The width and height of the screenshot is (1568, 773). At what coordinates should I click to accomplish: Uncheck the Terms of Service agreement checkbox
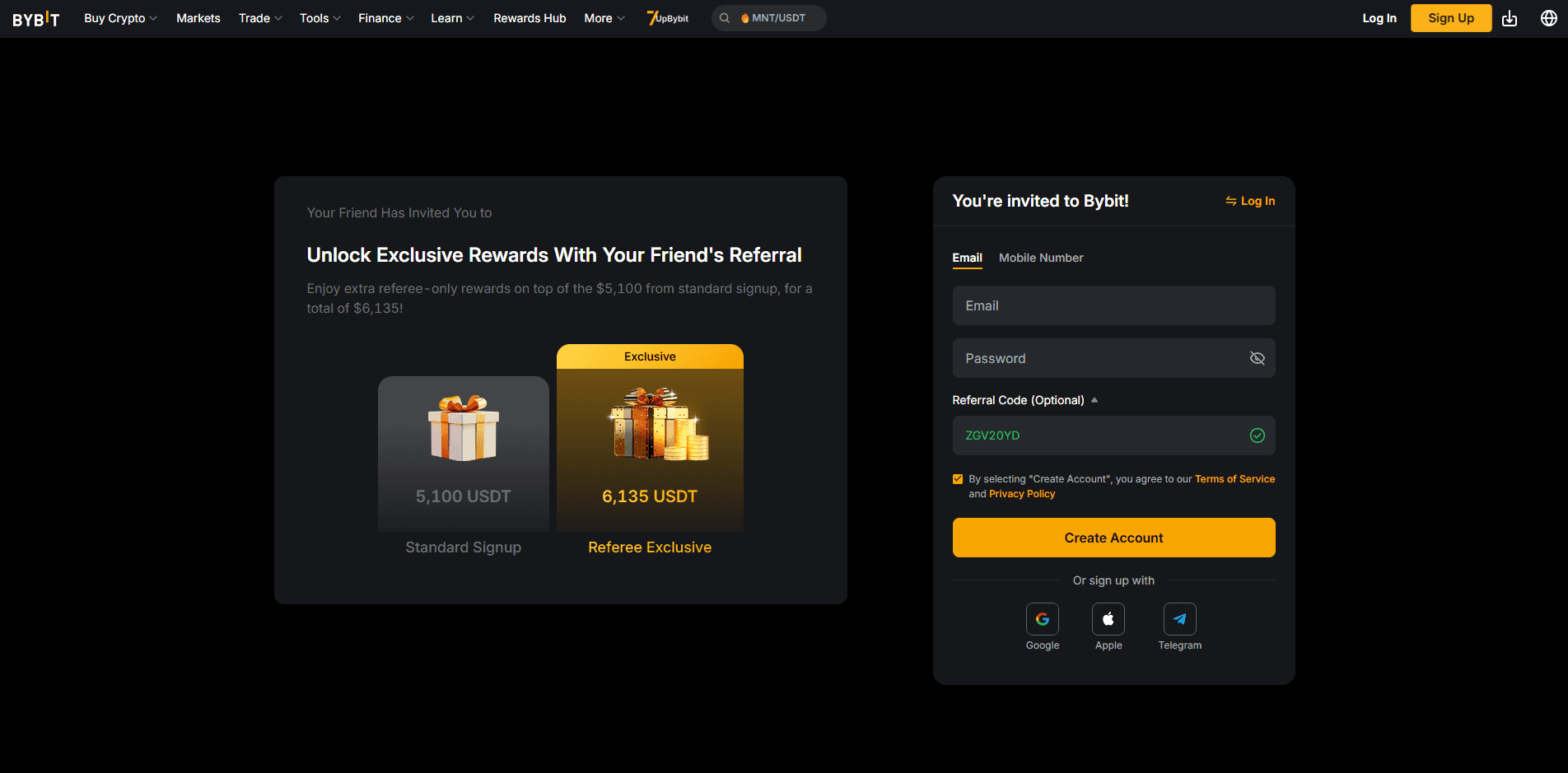point(958,479)
